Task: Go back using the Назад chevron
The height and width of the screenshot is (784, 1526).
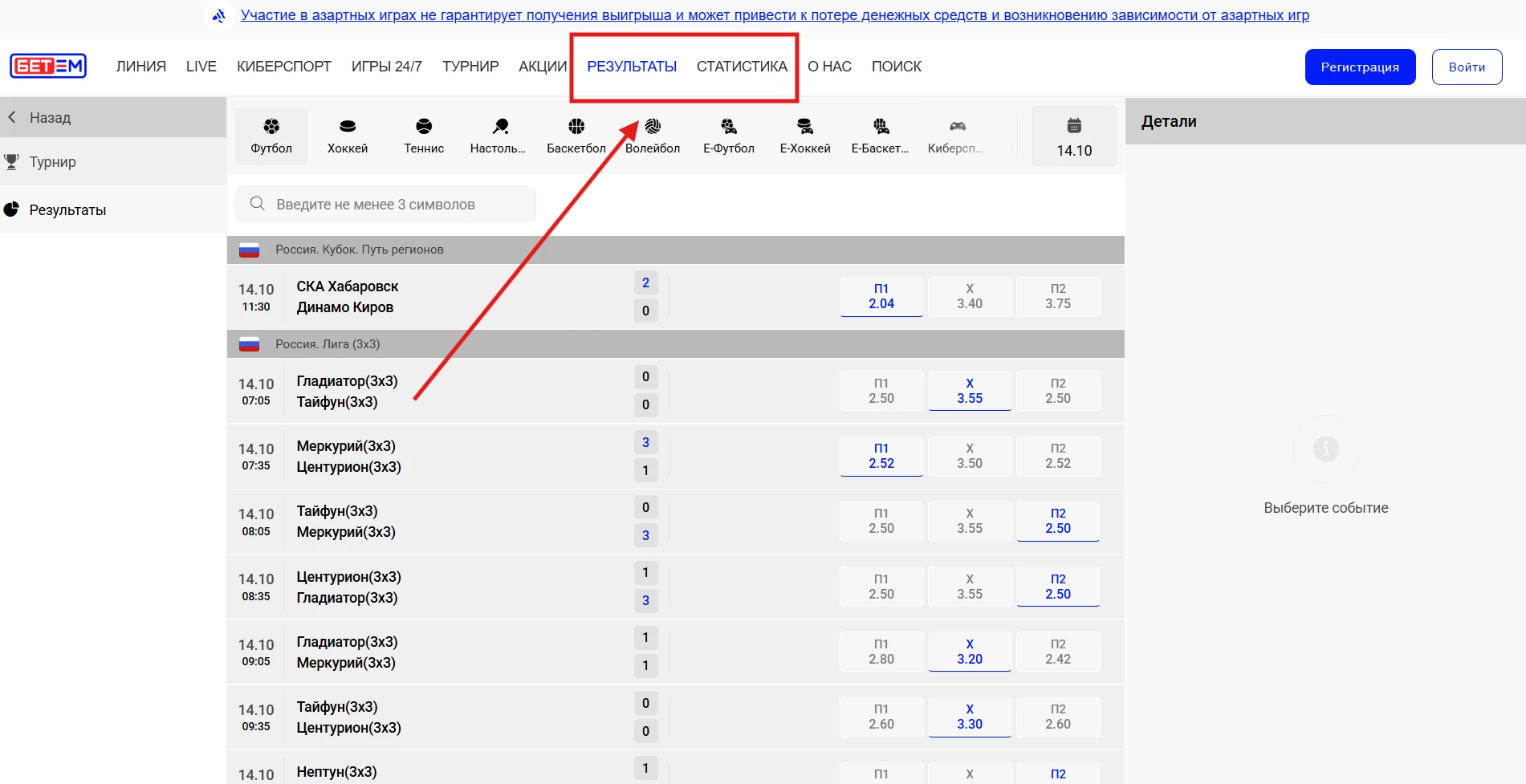Action: tap(12, 117)
